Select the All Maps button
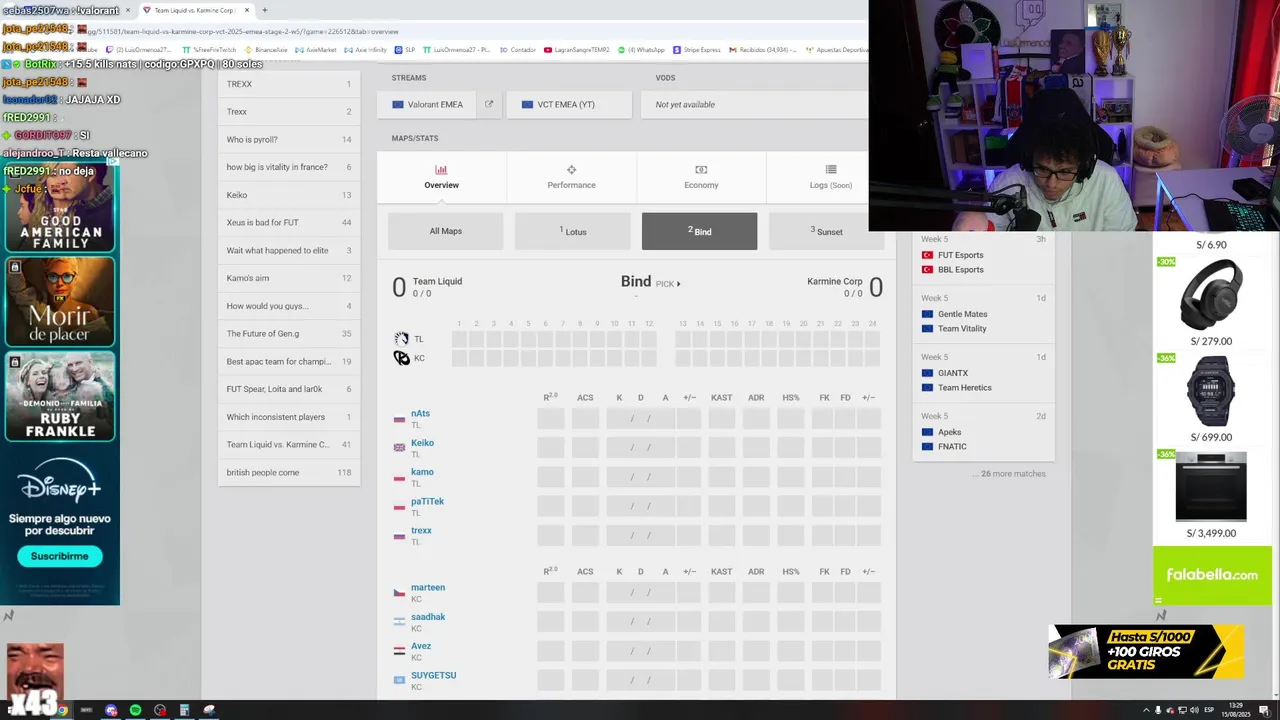This screenshot has width=1280, height=720. 445,231
